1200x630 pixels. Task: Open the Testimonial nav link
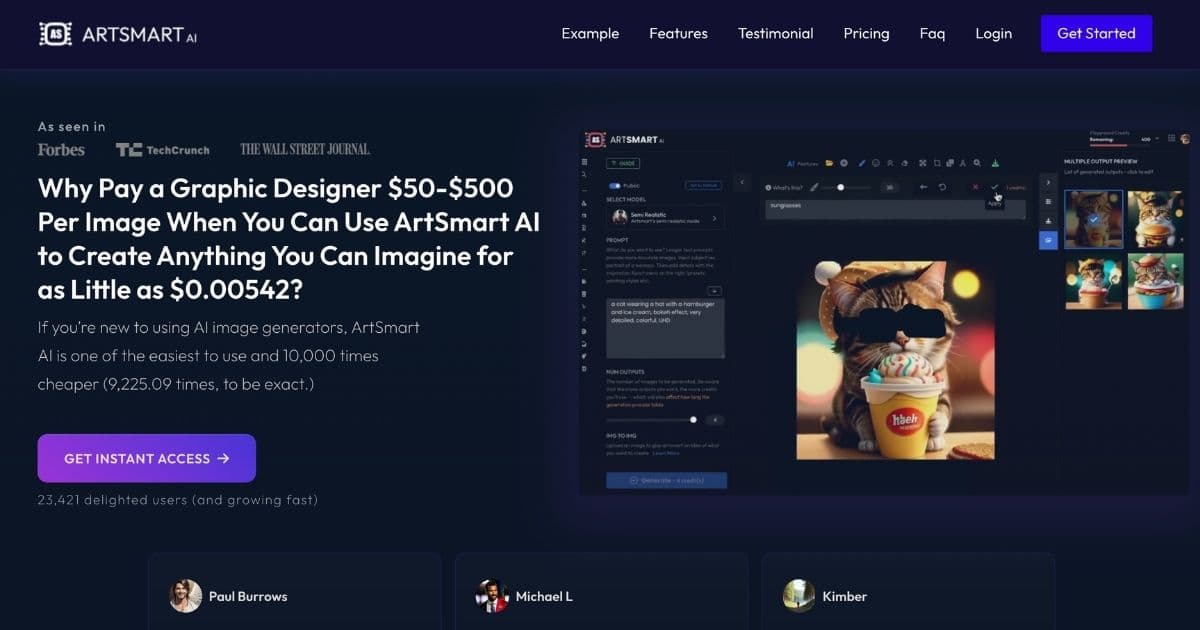point(776,33)
